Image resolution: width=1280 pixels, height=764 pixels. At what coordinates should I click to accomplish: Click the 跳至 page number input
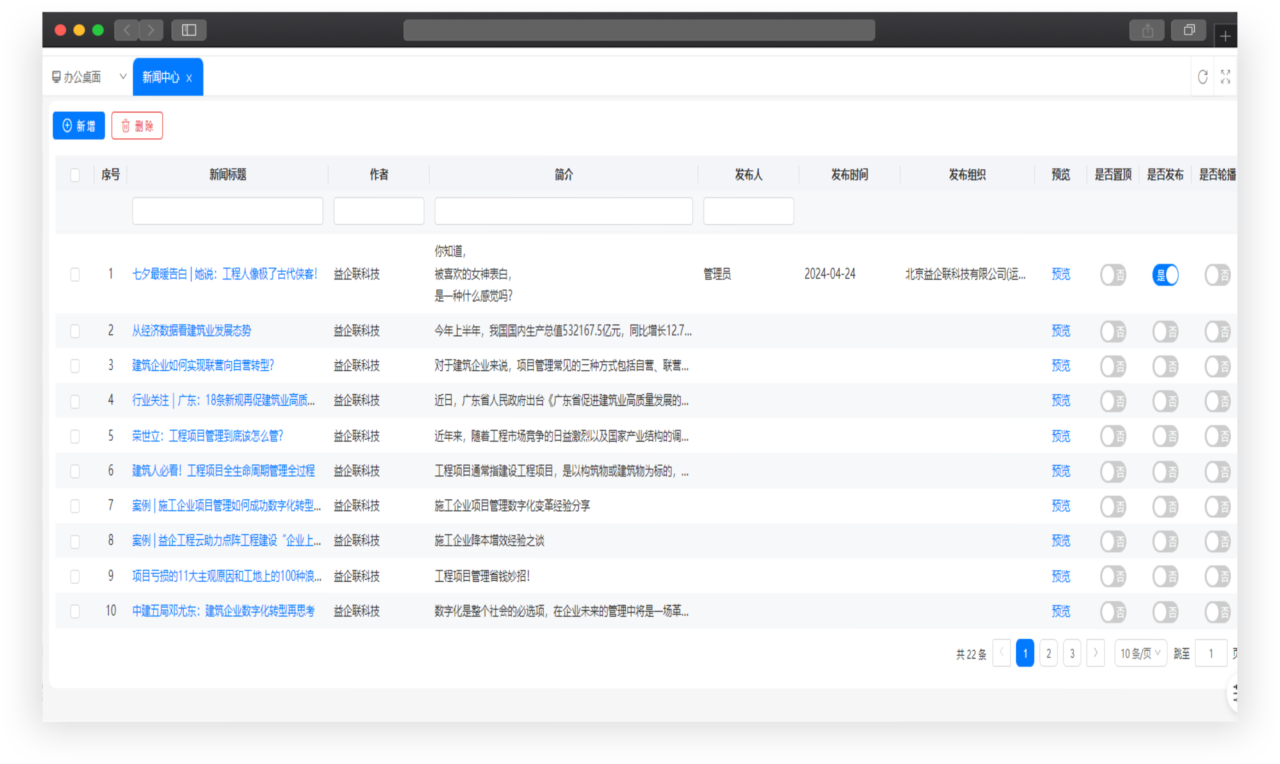pyautogui.click(x=1211, y=654)
